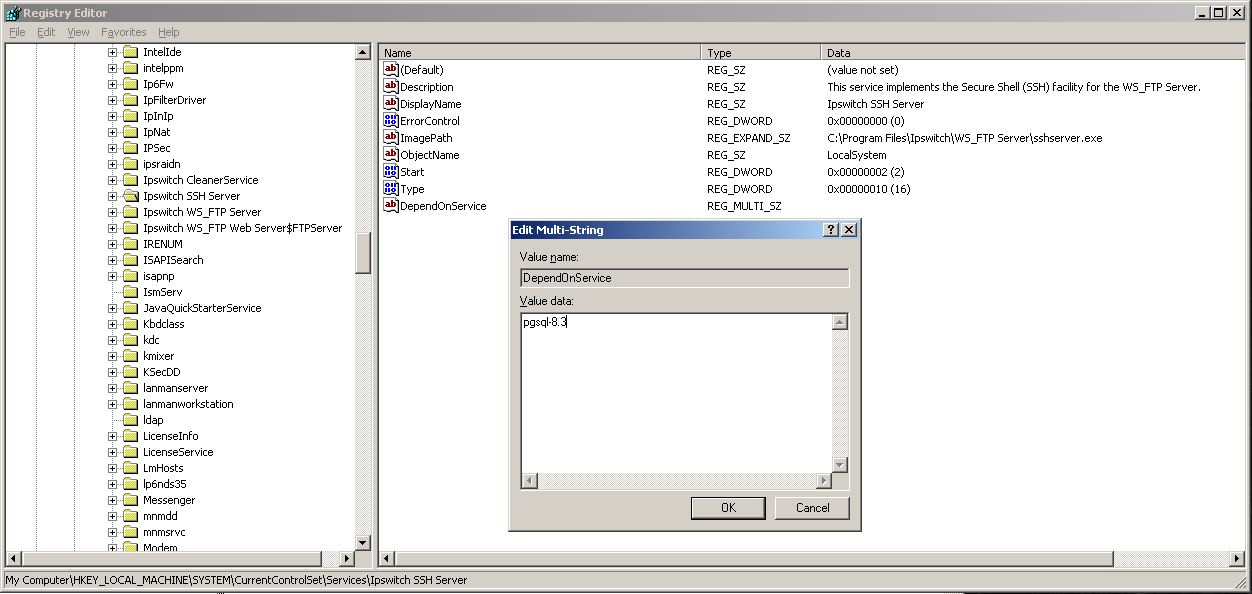1252x594 pixels.
Task: Click the sshserver.exe ImagePath data cell
Action: click(x=965, y=138)
